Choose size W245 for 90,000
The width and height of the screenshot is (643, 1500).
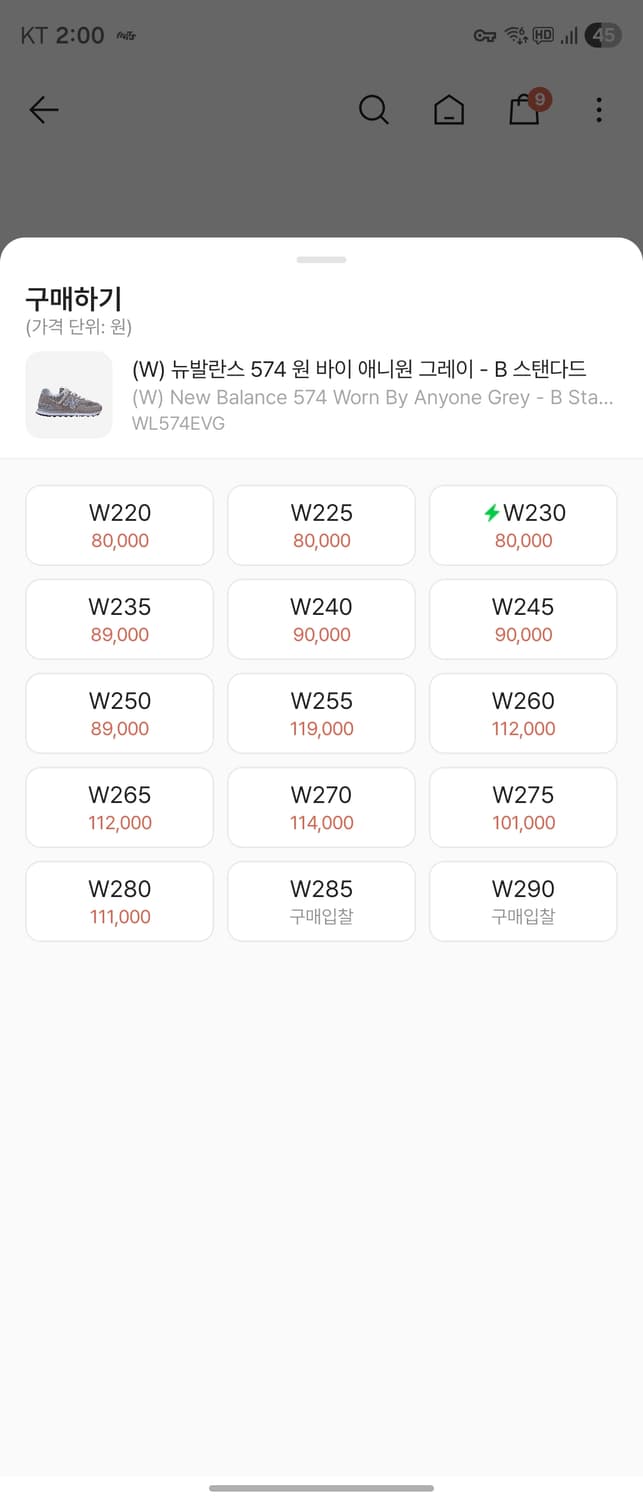pyautogui.click(x=523, y=619)
